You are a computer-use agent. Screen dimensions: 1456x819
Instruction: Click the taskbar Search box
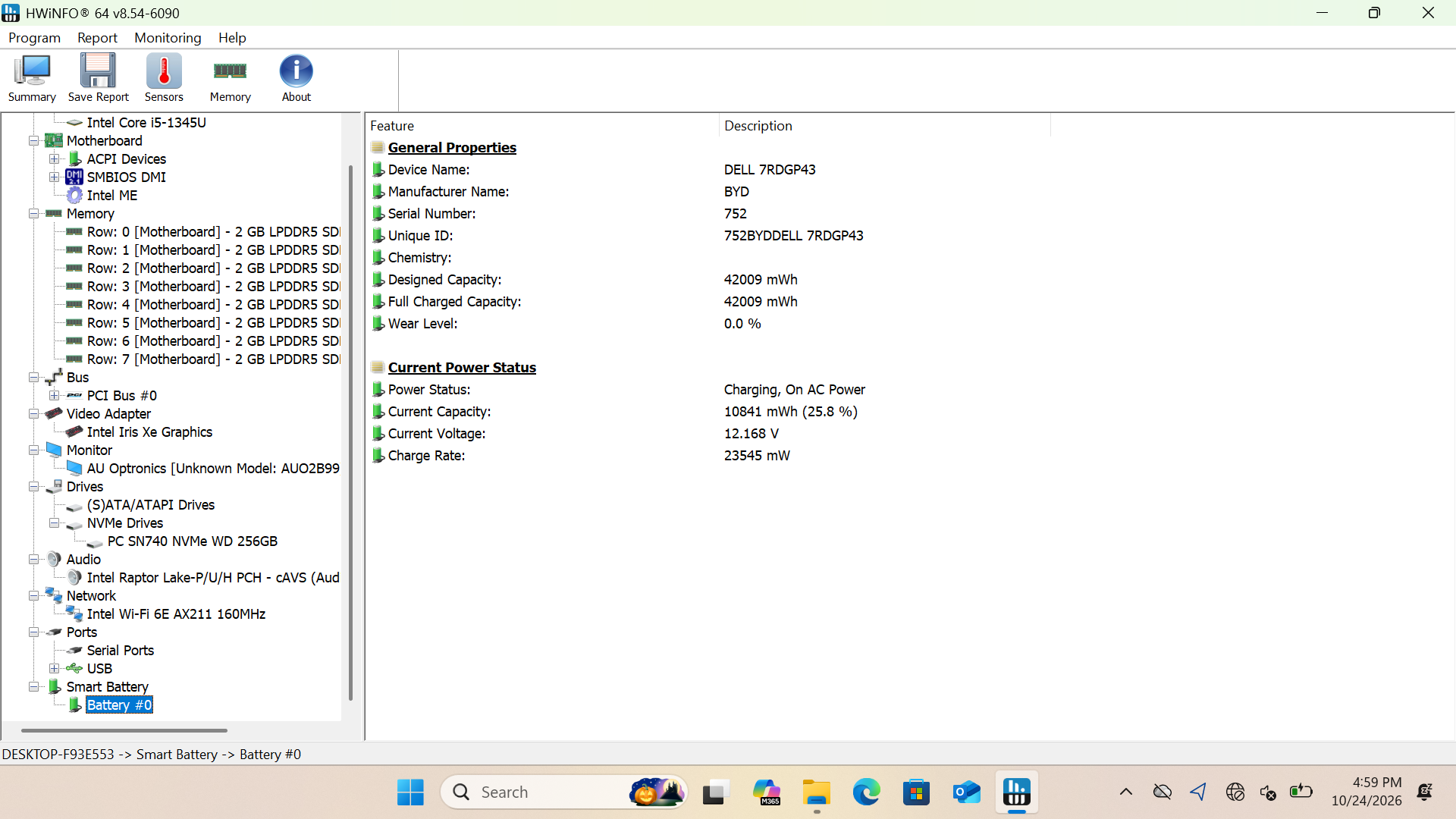point(563,792)
